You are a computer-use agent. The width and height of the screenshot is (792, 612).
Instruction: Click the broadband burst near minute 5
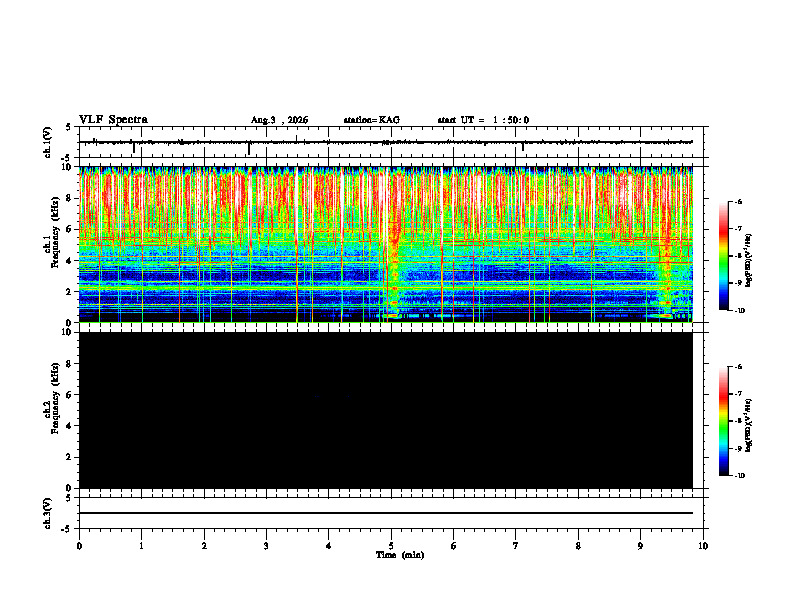tap(392, 245)
